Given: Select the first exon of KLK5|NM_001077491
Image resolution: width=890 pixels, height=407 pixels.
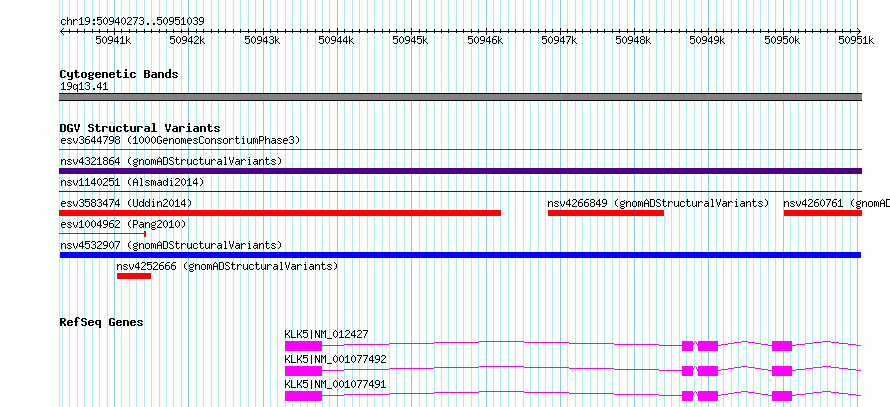Looking at the screenshot, I should (303, 396).
